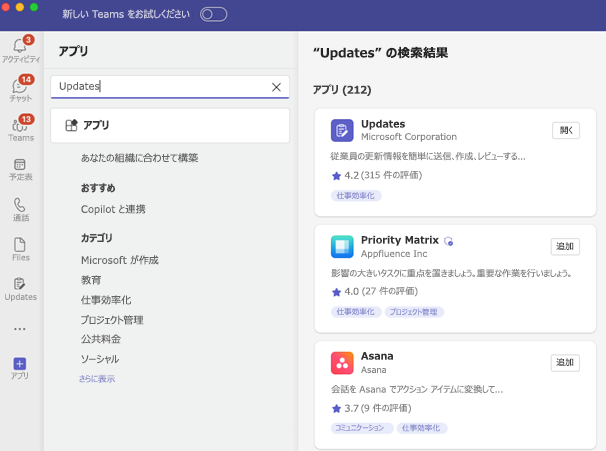Click 追加 button for Priority Matrix
The image size is (606, 451).
pyautogui.click(x=565, y=247)
